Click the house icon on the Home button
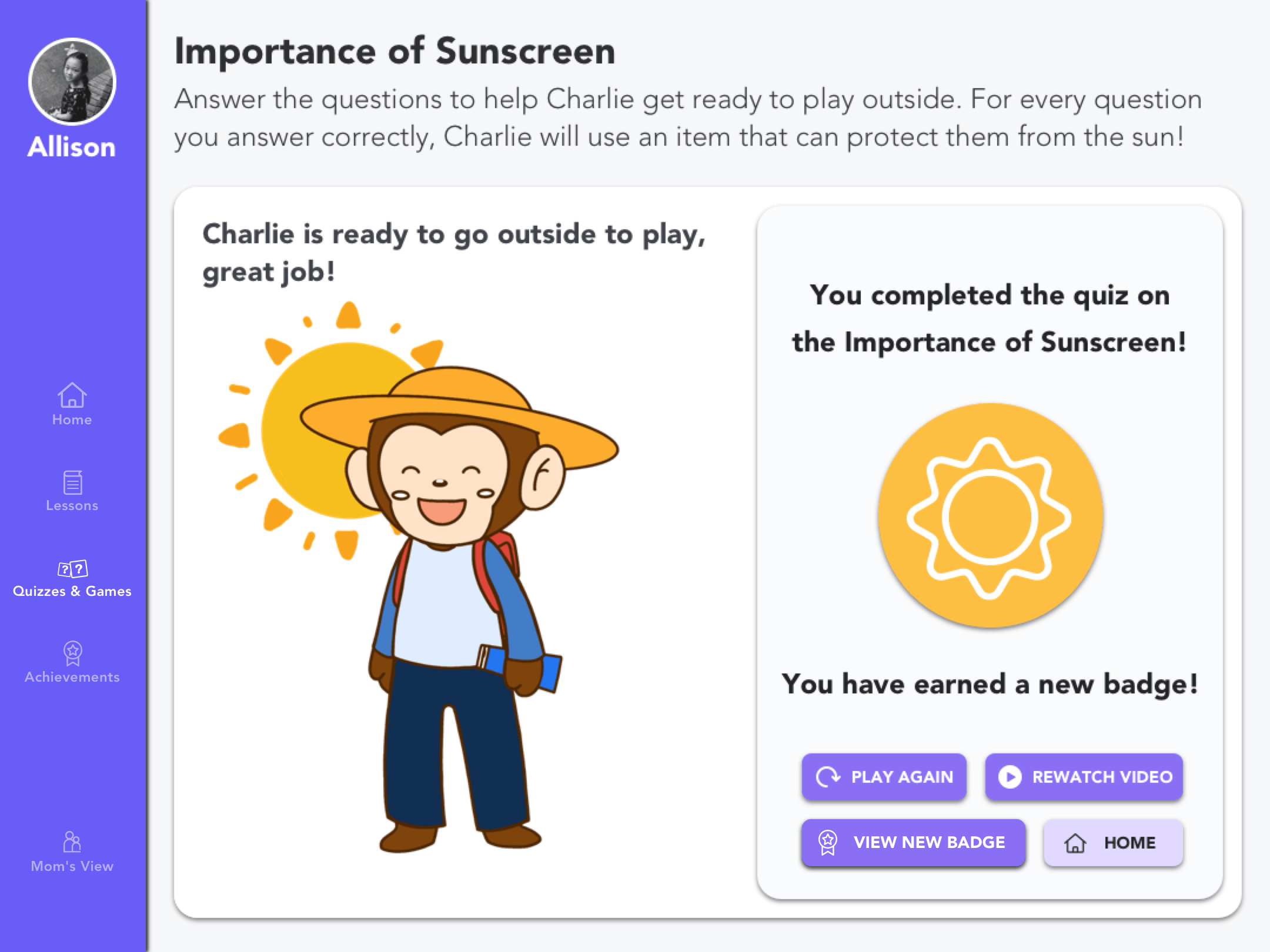The width and height of the screenshot is (1270, 952). point(1075,843)
